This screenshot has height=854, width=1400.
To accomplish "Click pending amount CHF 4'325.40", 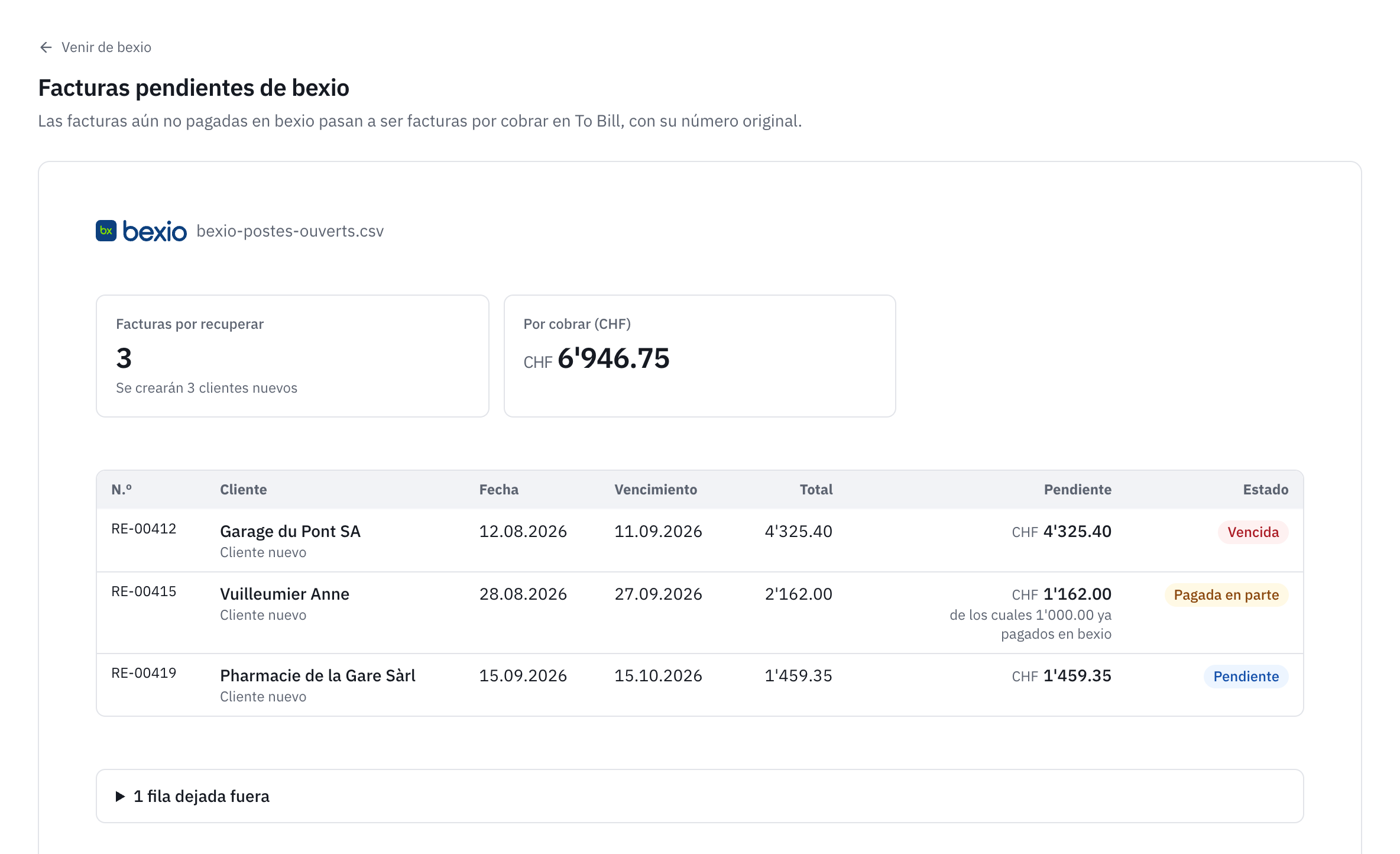I will coord(1062,531).
